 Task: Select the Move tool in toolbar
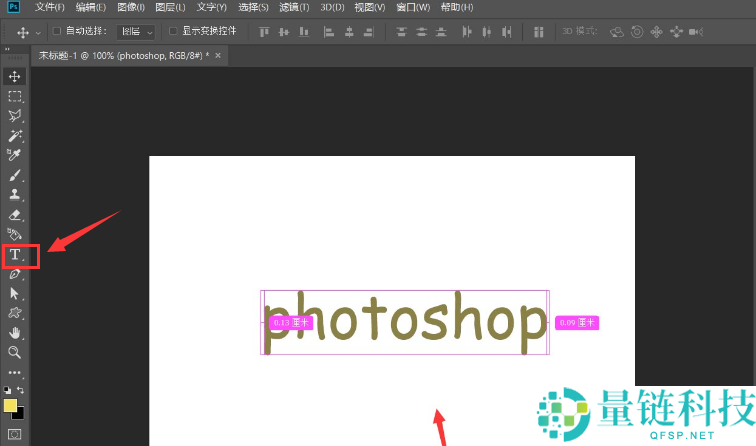15,77
